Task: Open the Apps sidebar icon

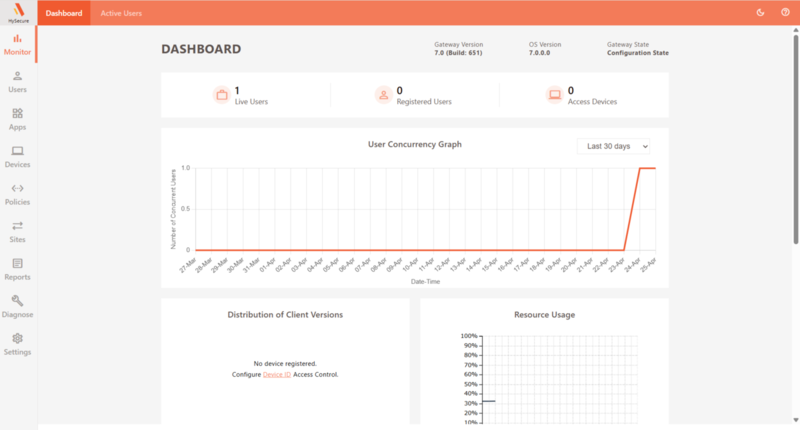Action: (x=17, y=113)
